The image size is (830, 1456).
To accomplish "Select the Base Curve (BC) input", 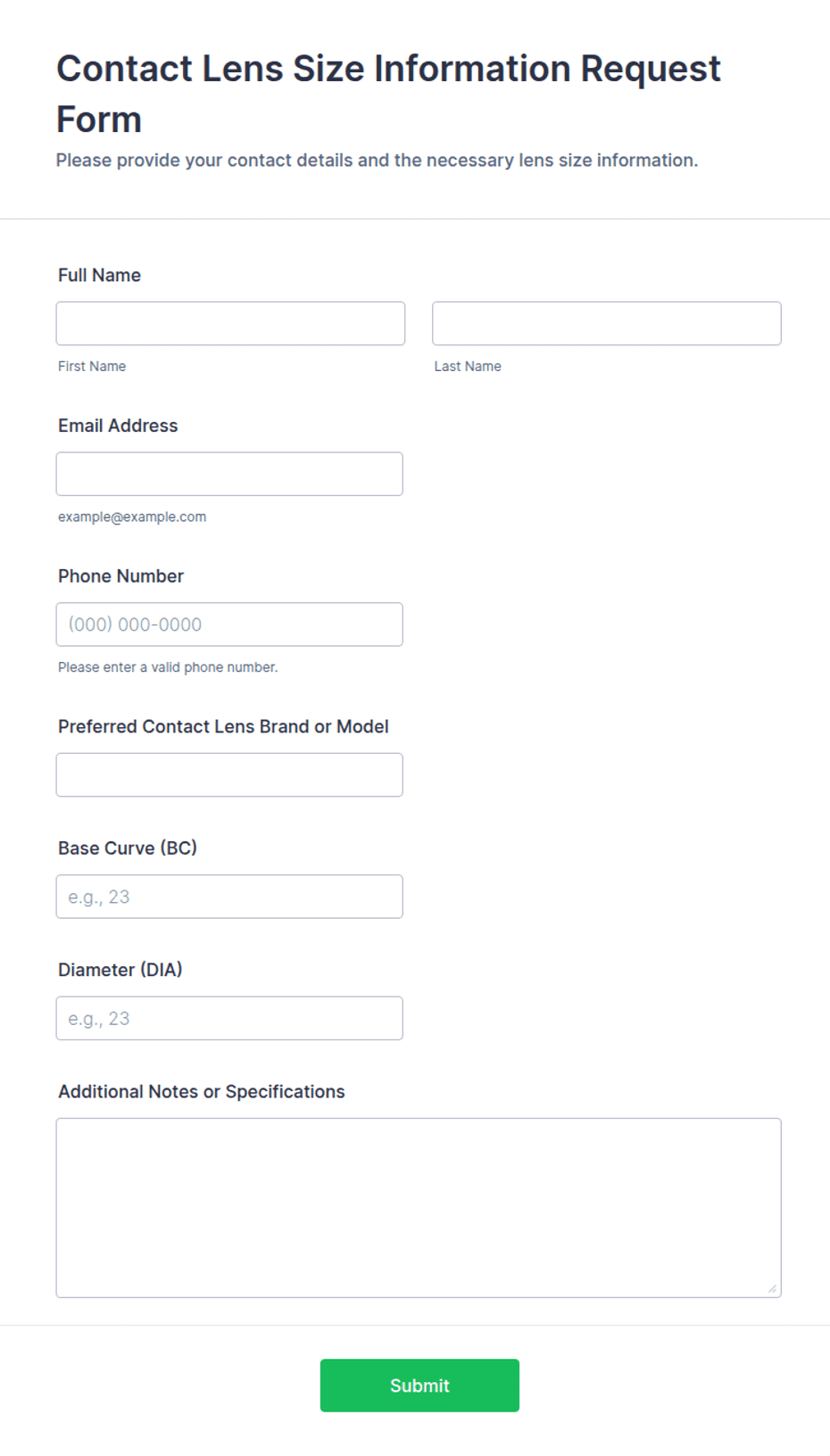I will tap(229, 897).
